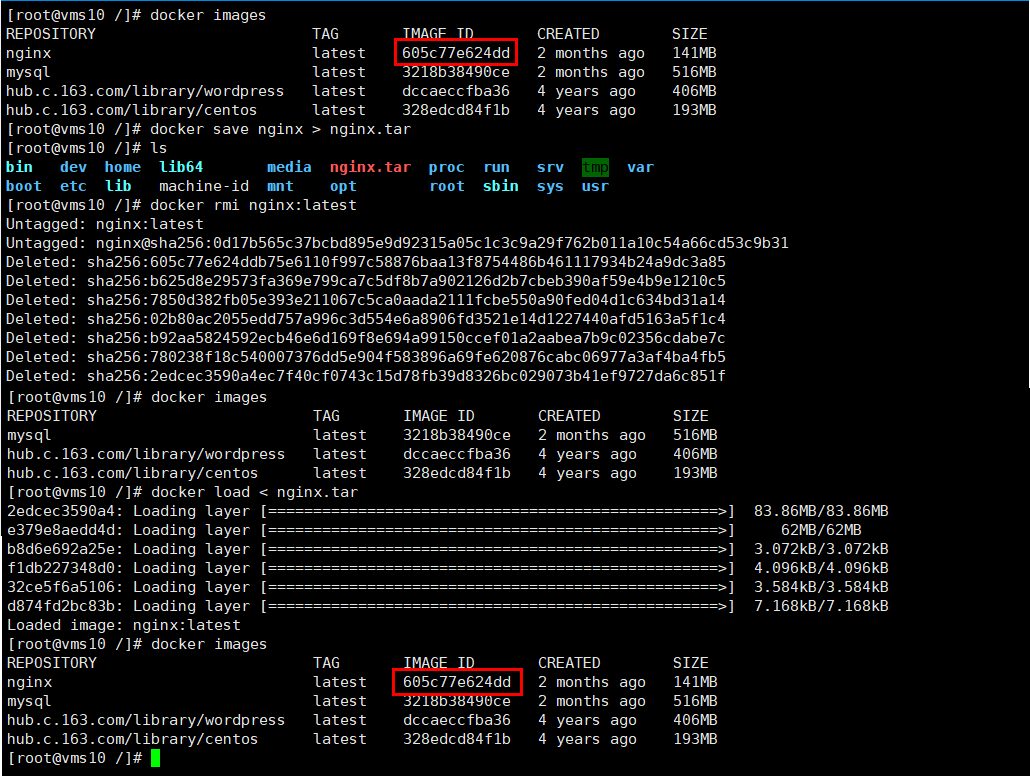This screenshot has width=1030, height=783.
Task: Click the progress bar of layer 2edcec3590a4
Action: point(497,512)
